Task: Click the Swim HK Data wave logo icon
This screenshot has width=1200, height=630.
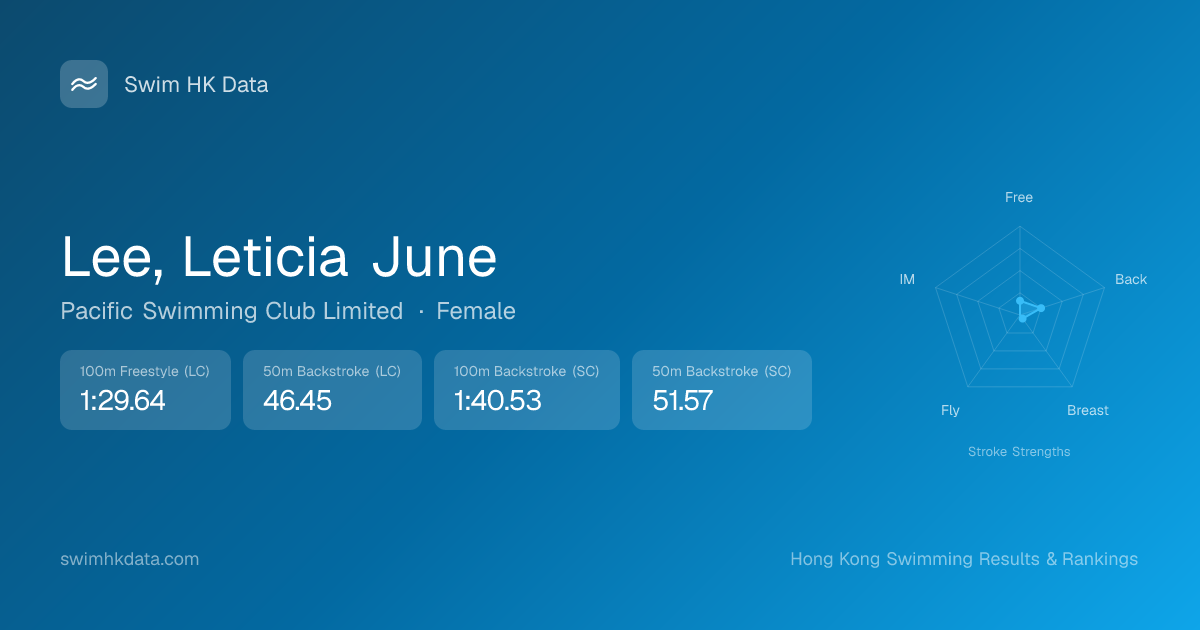Action: 84,84
